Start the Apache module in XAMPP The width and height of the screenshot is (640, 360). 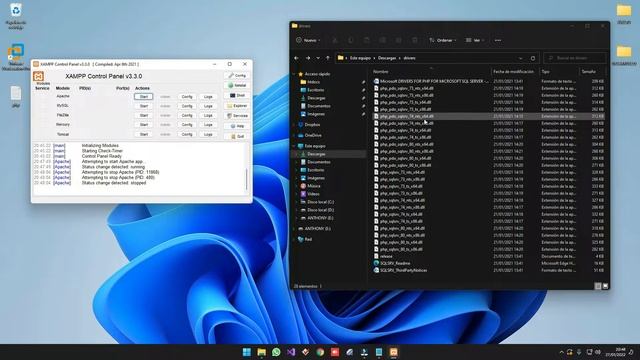144,96
